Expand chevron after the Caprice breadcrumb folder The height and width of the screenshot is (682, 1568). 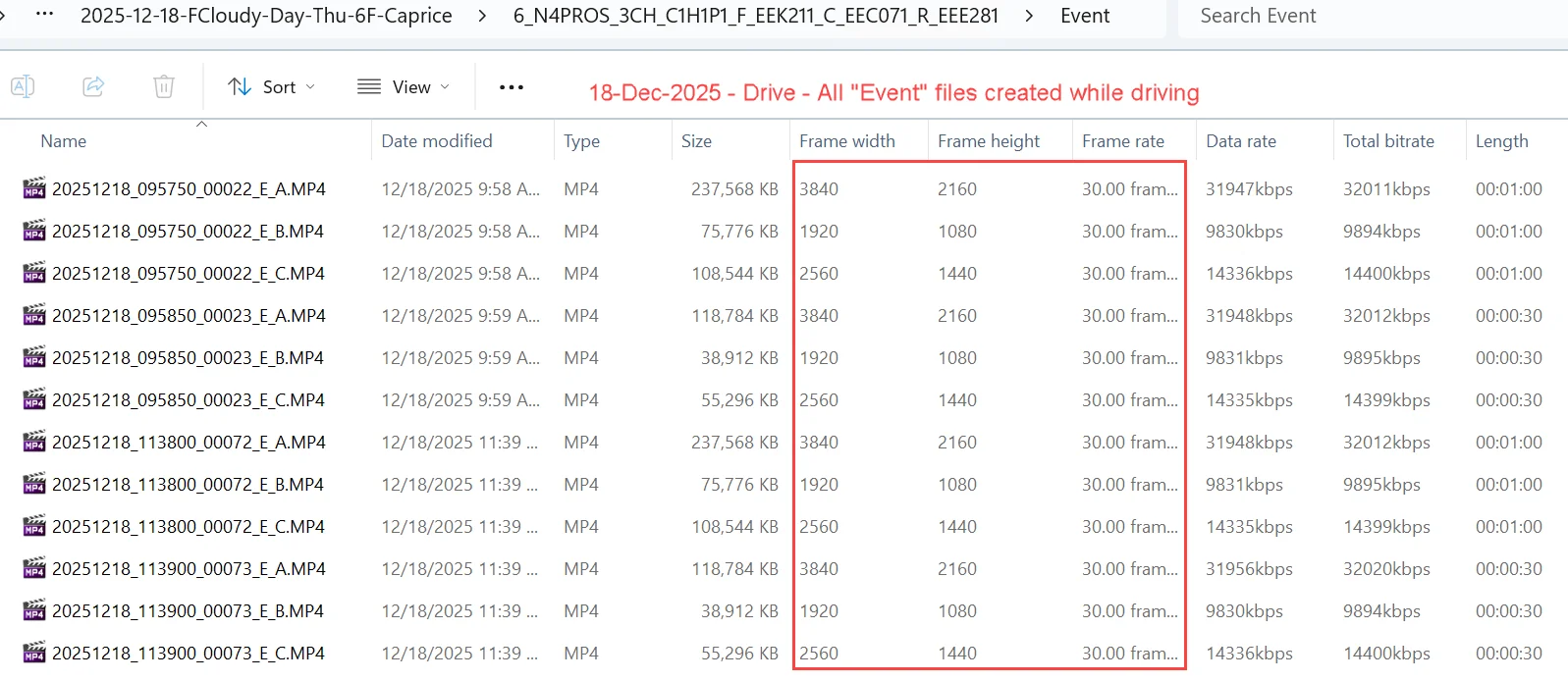click(x=483, y=16)
